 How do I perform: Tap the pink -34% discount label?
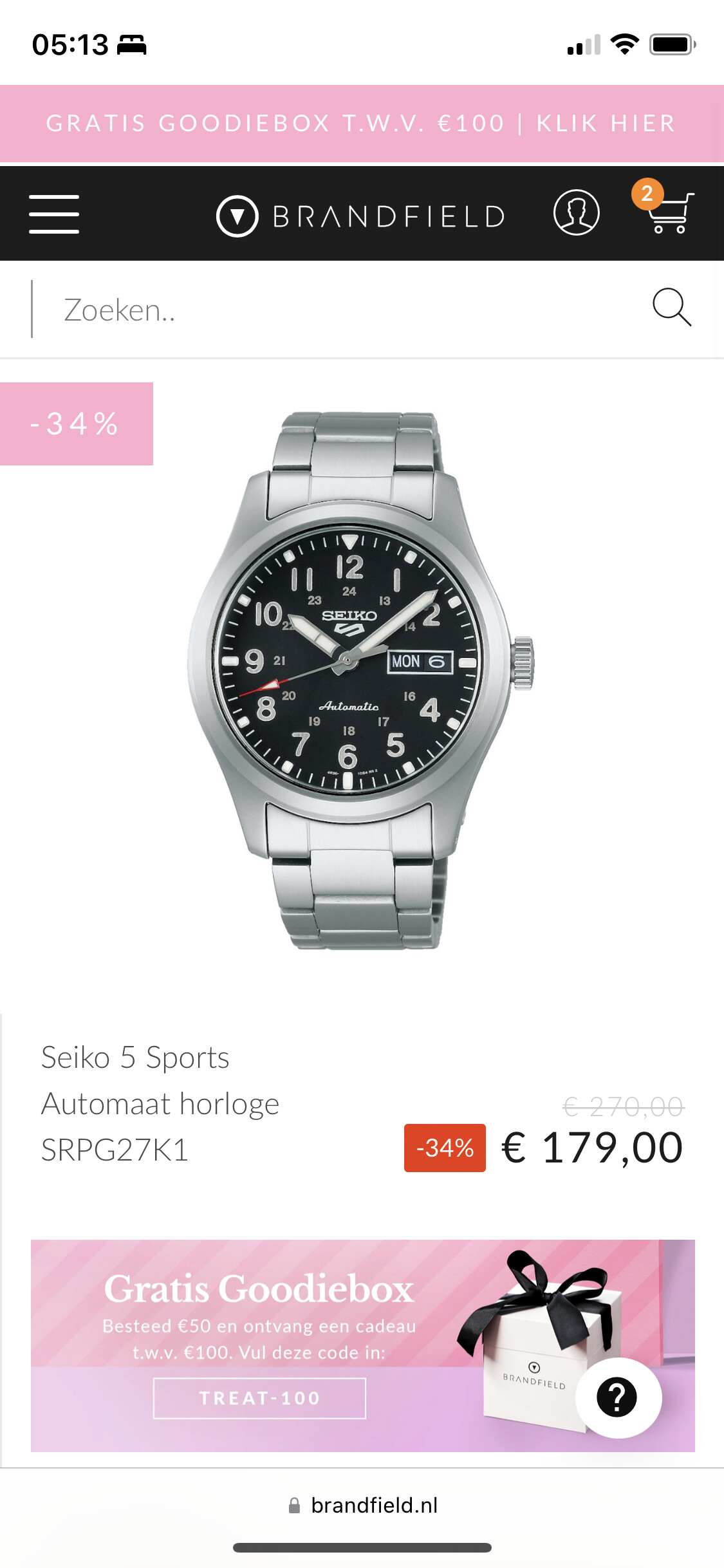tap(76, 424)
